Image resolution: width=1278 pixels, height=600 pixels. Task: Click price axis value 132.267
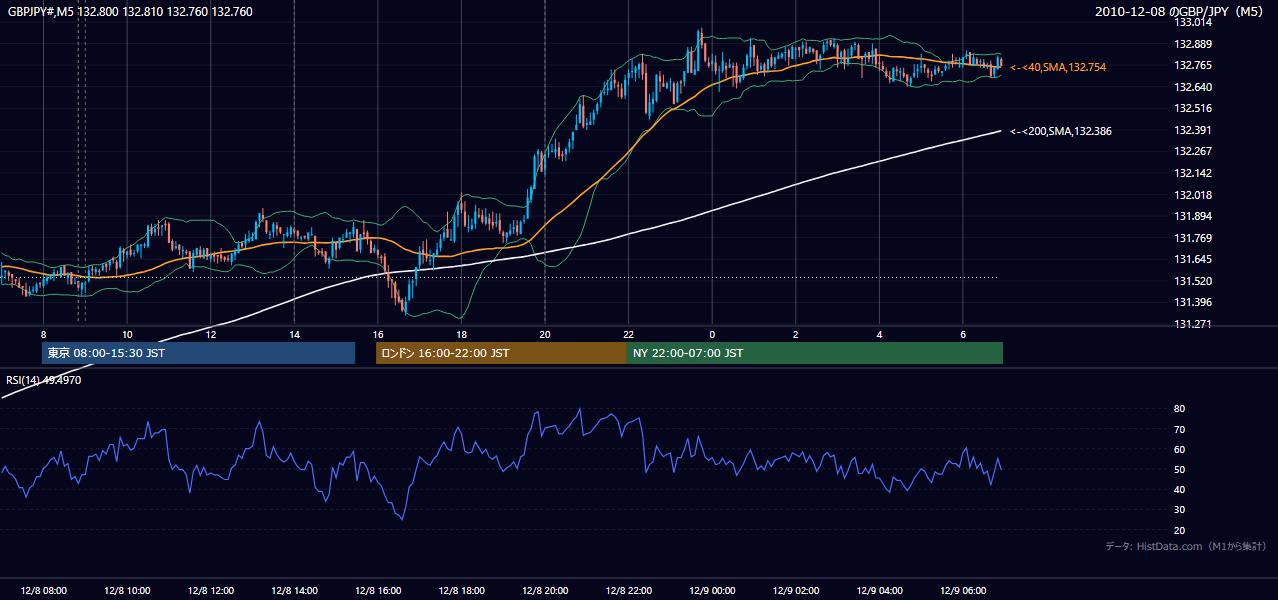point(1193,152)
